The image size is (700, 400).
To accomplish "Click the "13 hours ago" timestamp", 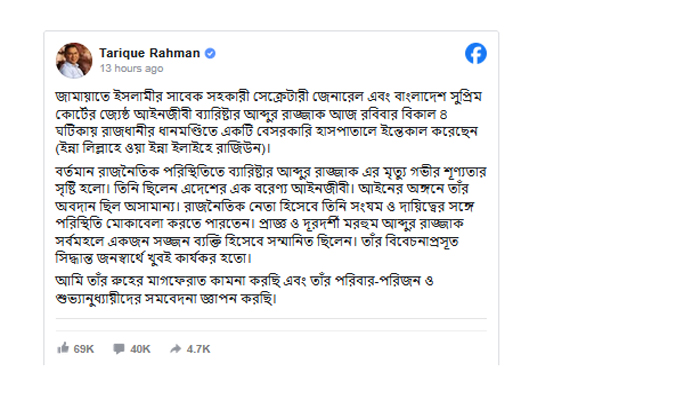I will click(131, 69).
